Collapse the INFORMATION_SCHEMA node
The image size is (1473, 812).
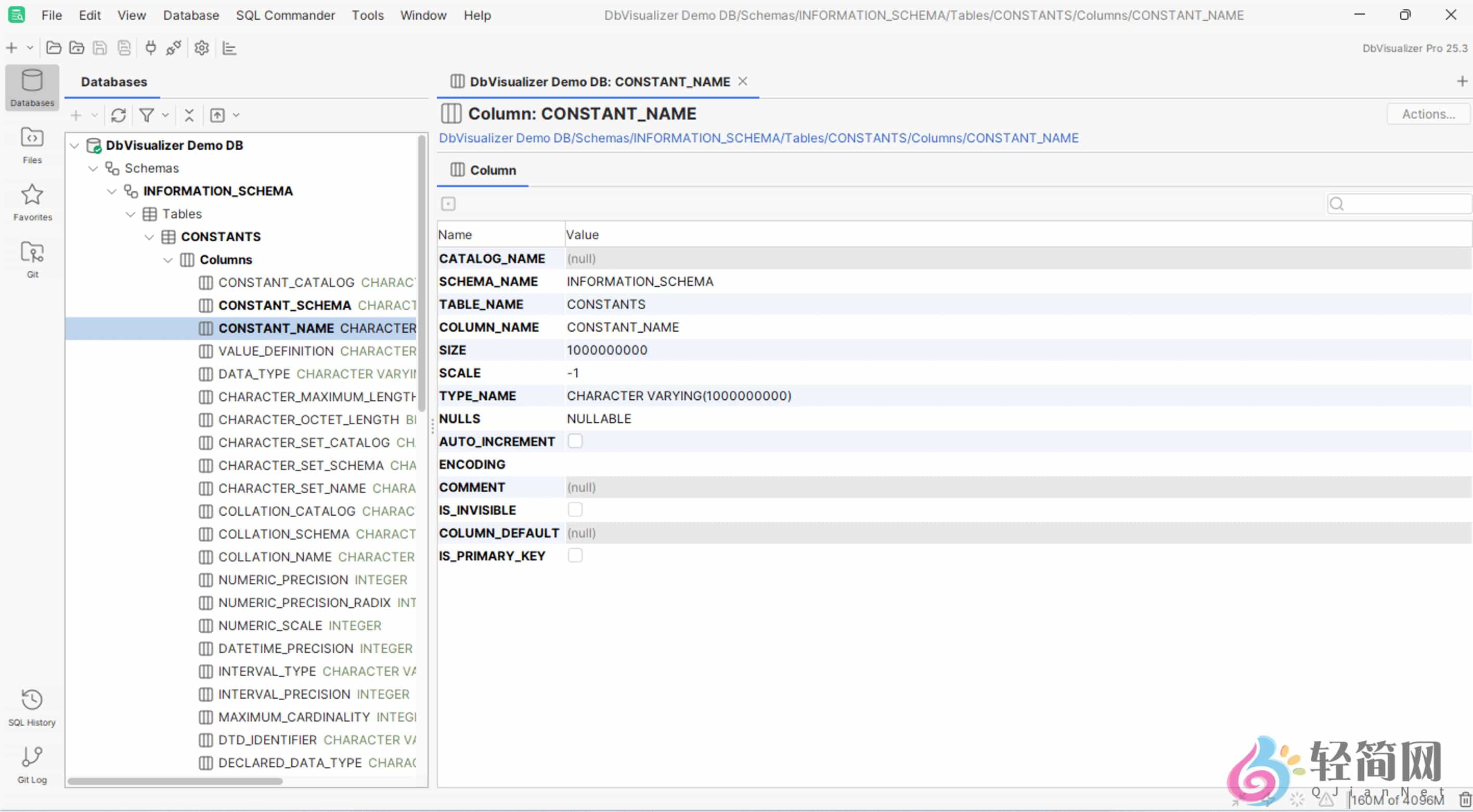pyautogui.click(x=111, y=191)
